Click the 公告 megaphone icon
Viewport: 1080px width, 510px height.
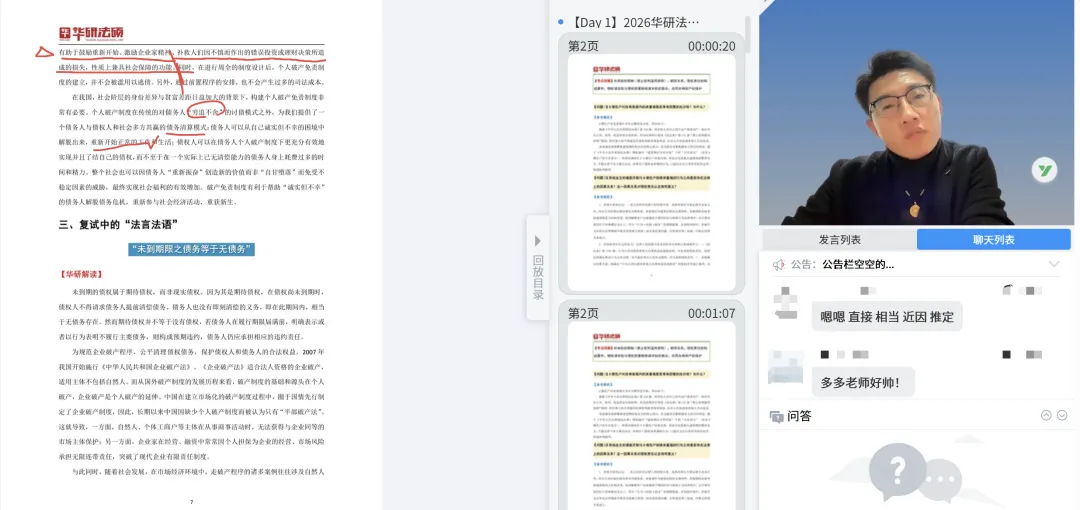coord(779,265)
